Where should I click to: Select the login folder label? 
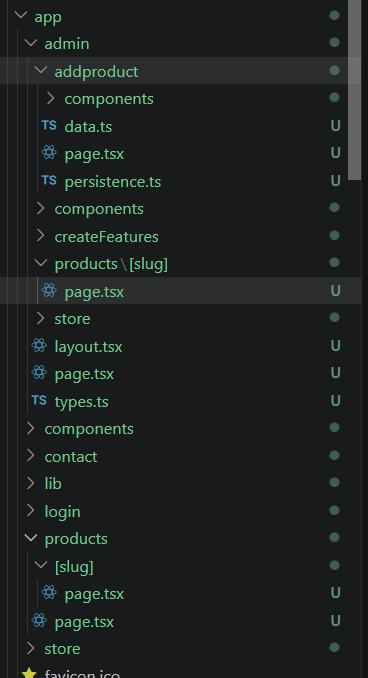tap(63, 512)
